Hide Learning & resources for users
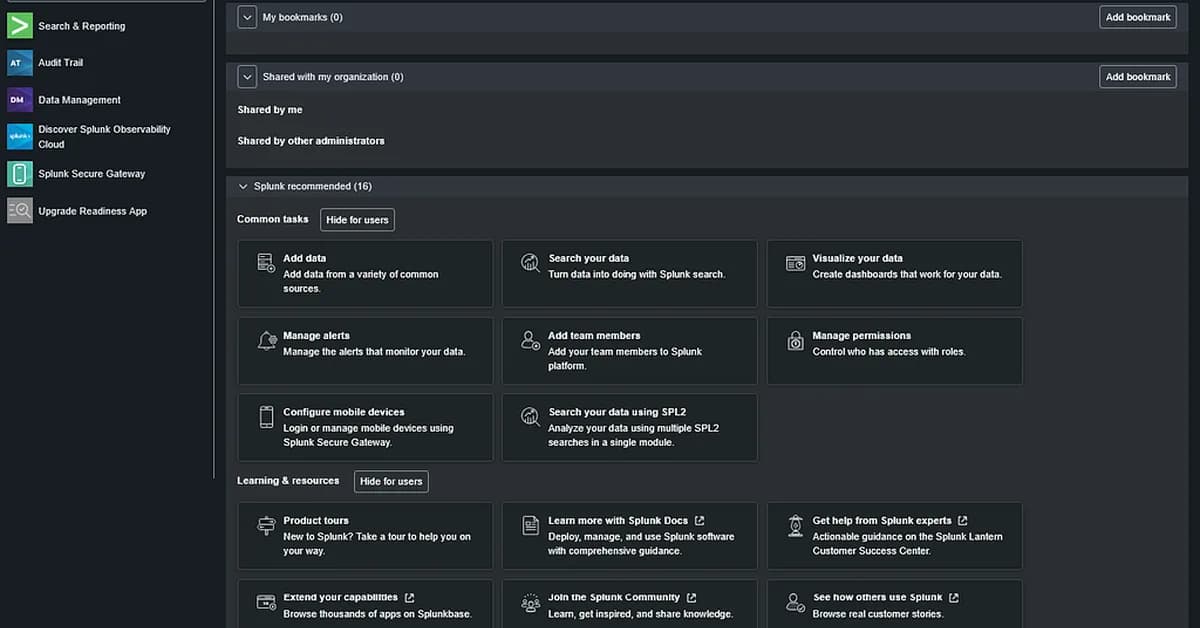The image size is (1200, 628). pos(391,481)
